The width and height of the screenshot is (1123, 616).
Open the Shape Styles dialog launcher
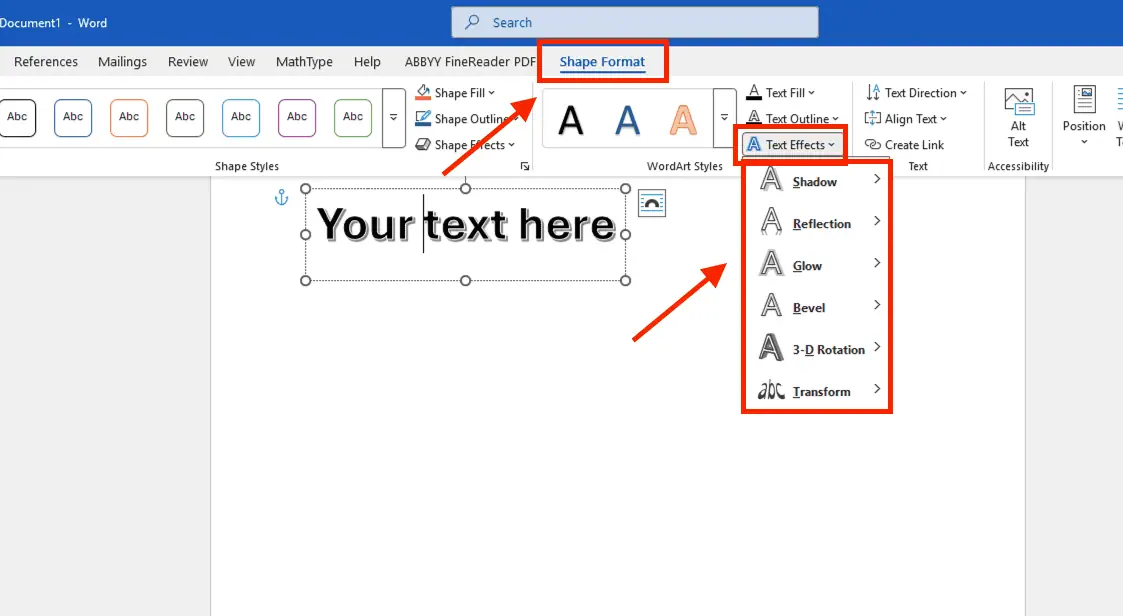tap(525, 165)
